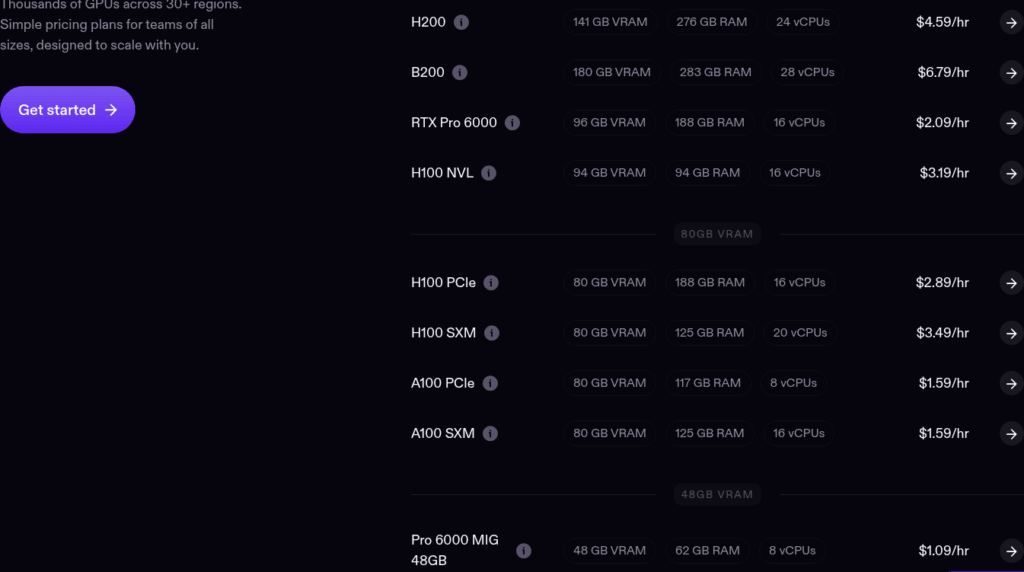Click the $2.89/hr price

coord(942,283)
